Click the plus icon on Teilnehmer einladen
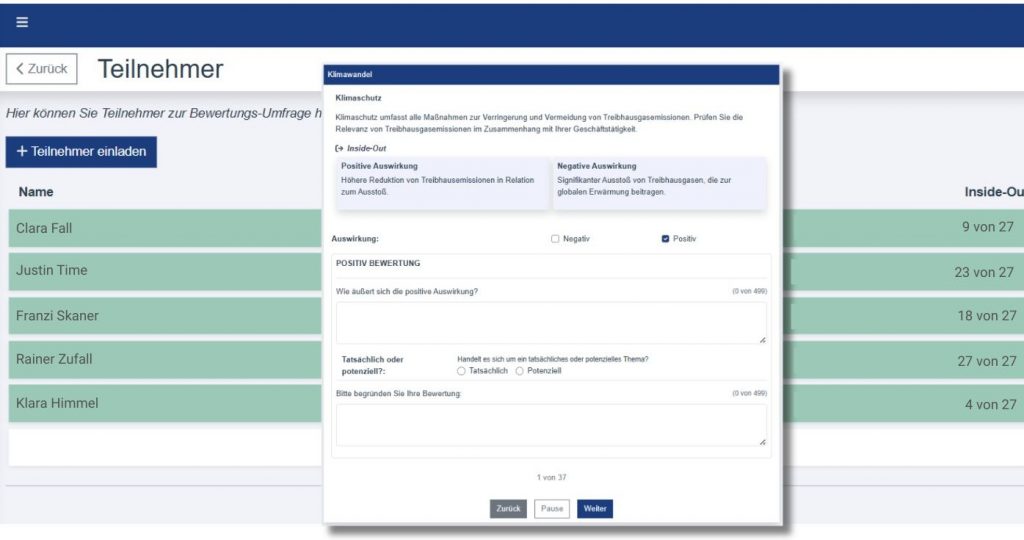The width and height of the screenshot is (1024, 540). (22, 152)
